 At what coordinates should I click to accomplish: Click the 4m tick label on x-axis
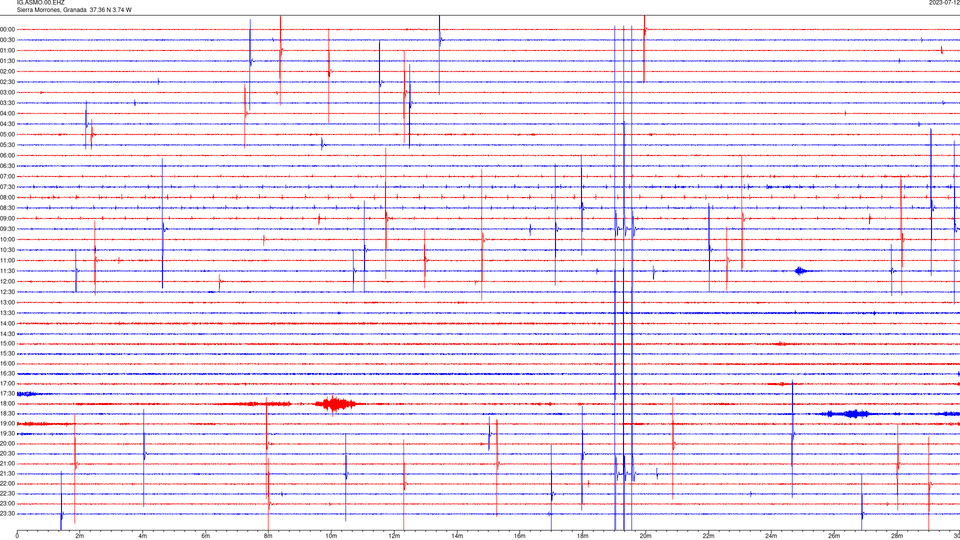[143, 536]
